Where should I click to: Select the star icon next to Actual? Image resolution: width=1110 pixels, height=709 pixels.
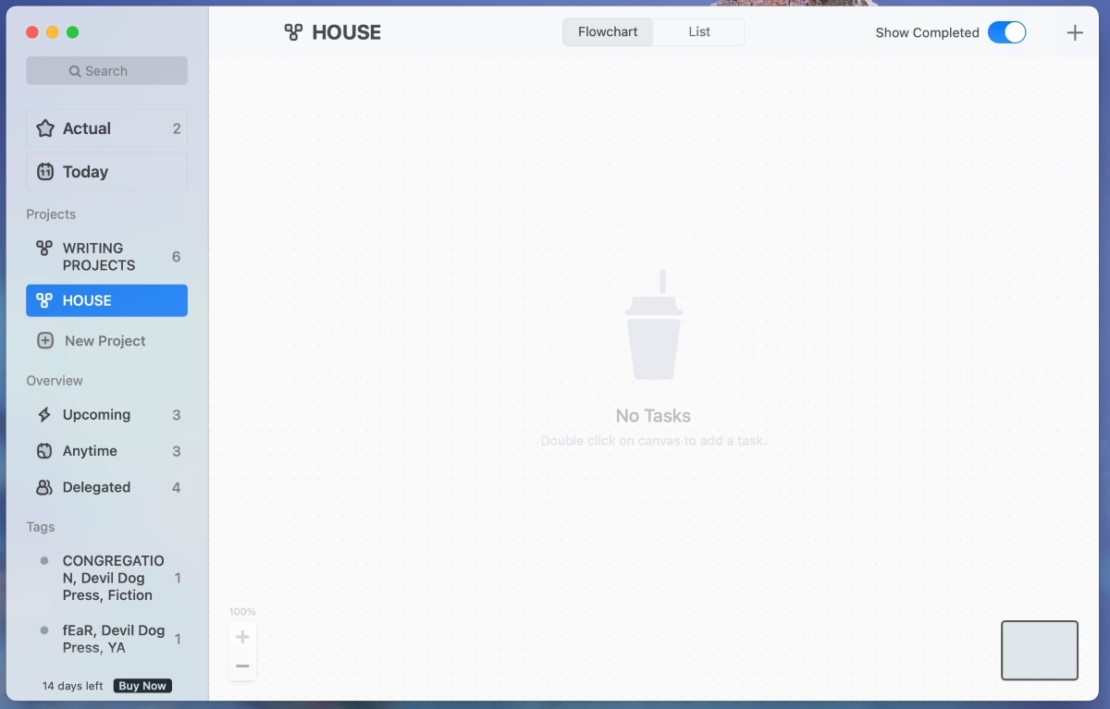click(x=45, y=128)
